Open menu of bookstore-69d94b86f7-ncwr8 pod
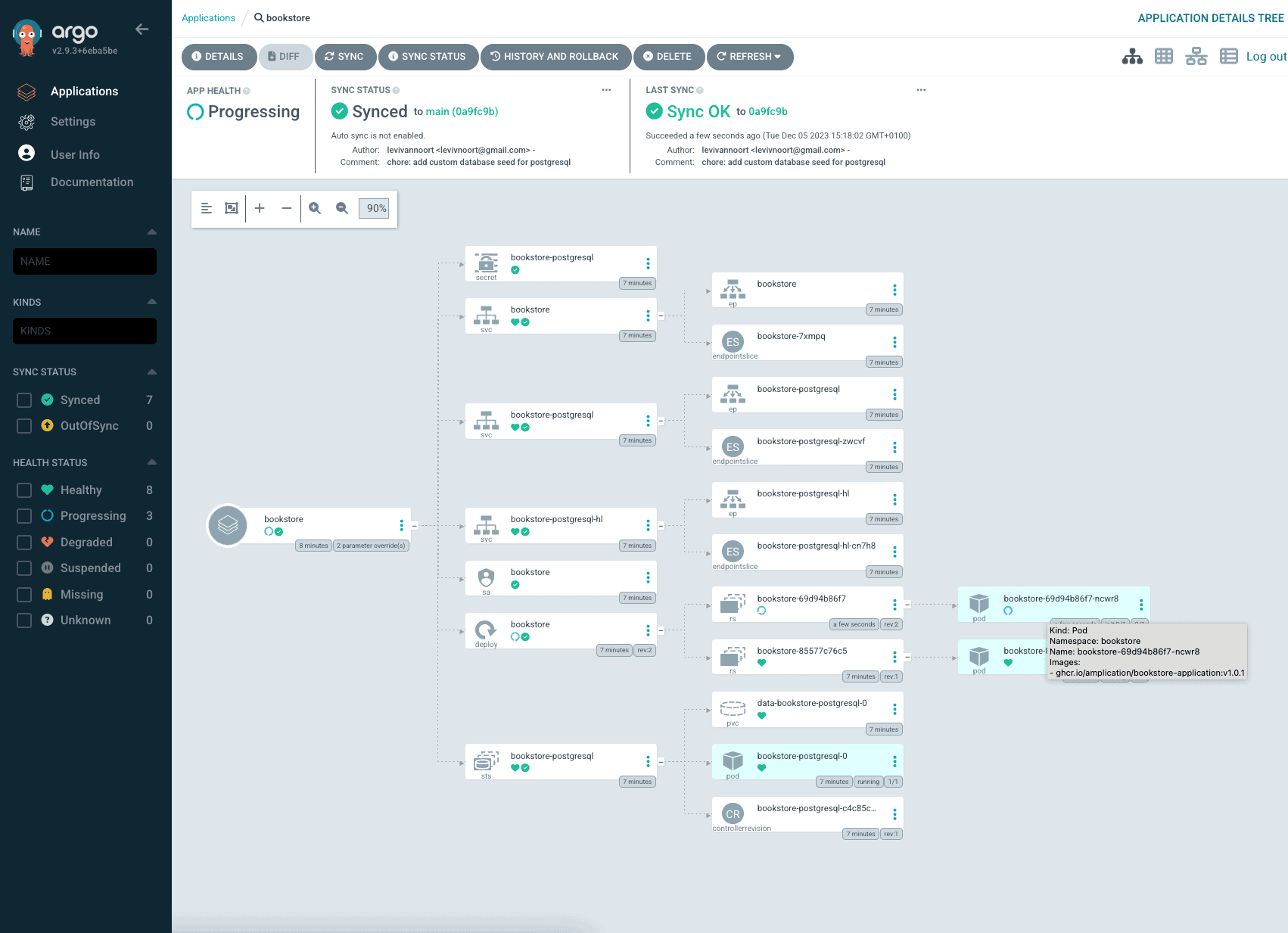 (x=1141, y=605)
